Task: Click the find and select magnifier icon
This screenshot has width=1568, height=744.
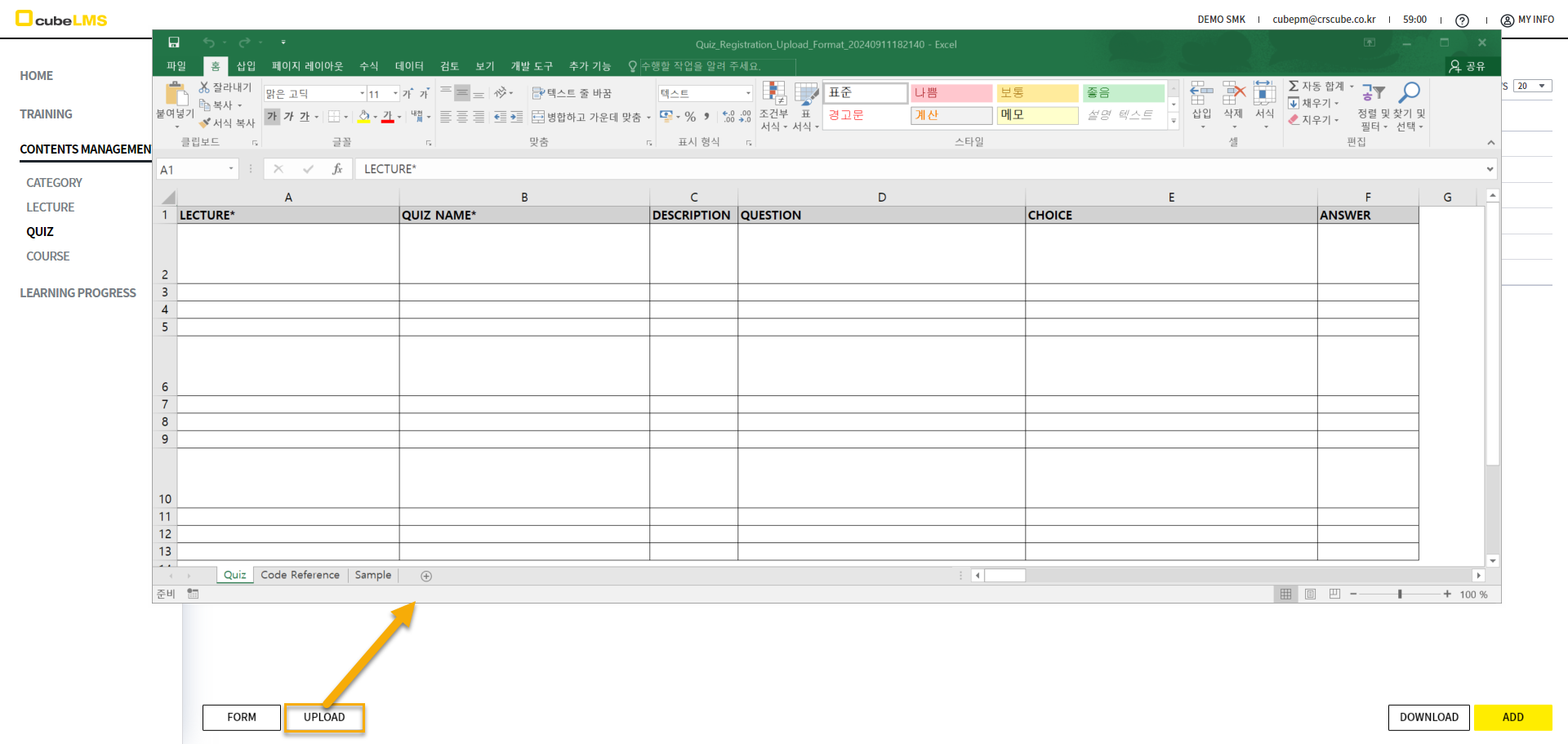Action: point(1409,93)
